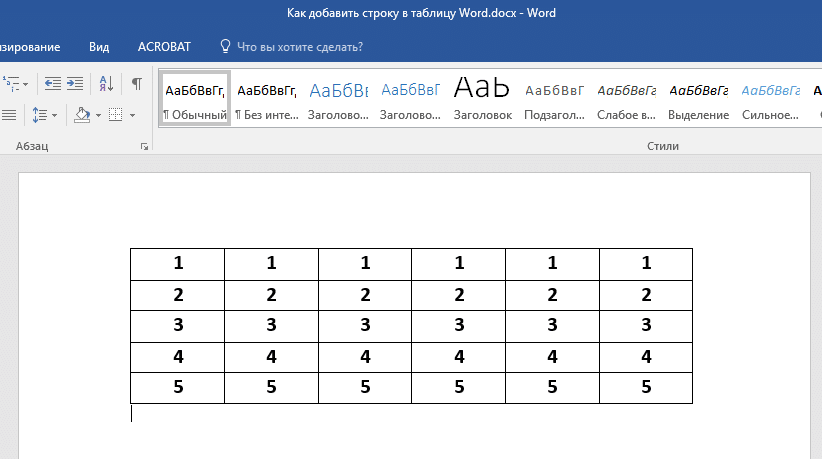Open the multilevel list dropdown arrow
Screen dimensions: 822x459
click(26, 83)
